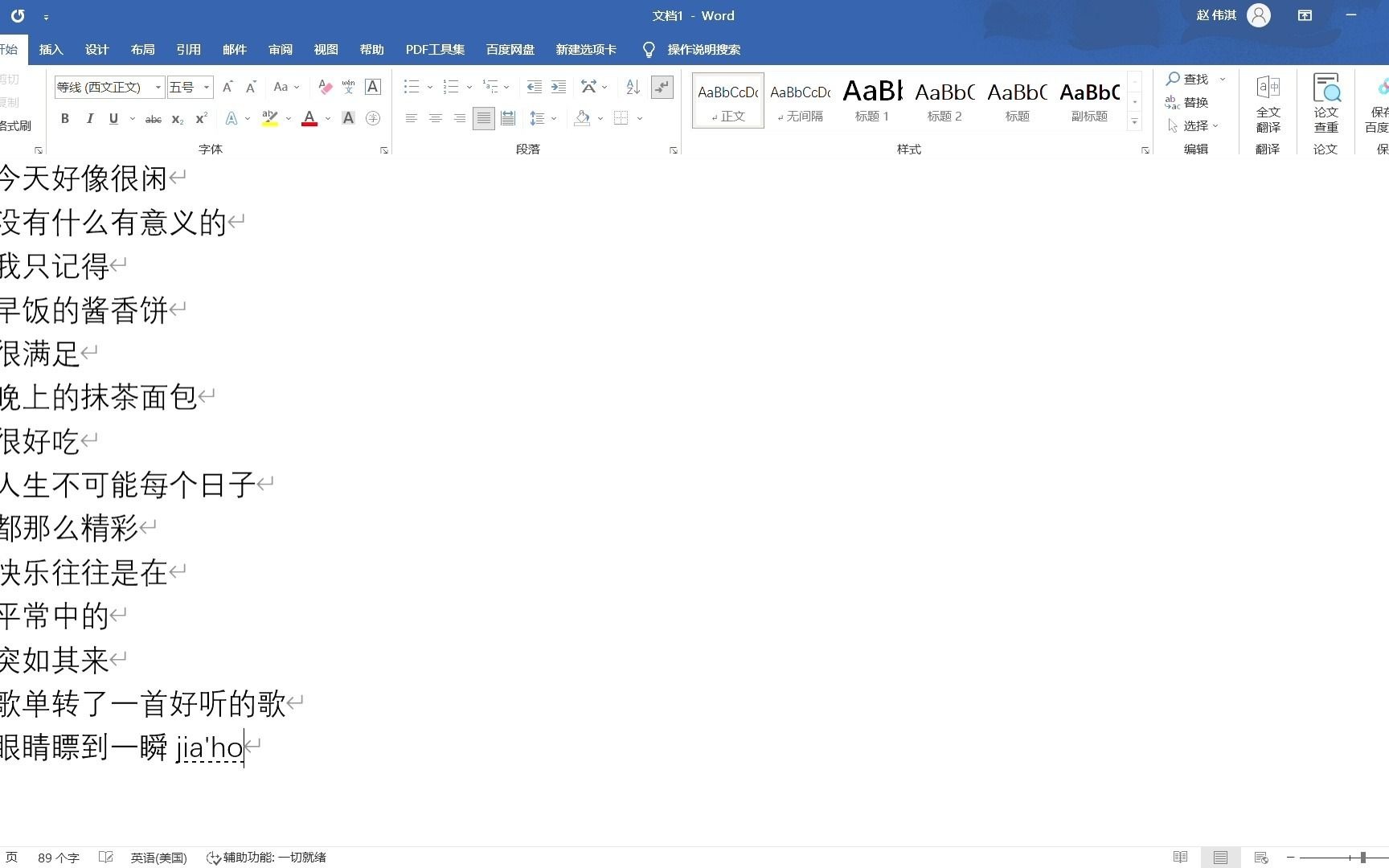Toggle superscript formatting
This screenshot has height=868, width=1389.
click(202, 119)
